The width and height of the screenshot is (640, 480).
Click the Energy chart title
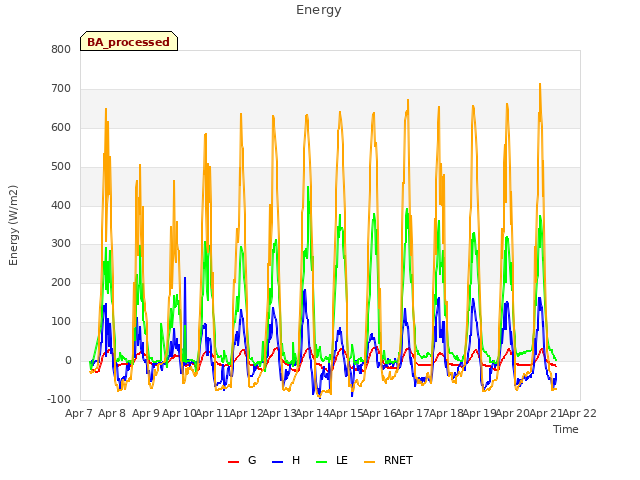point(318,10)
